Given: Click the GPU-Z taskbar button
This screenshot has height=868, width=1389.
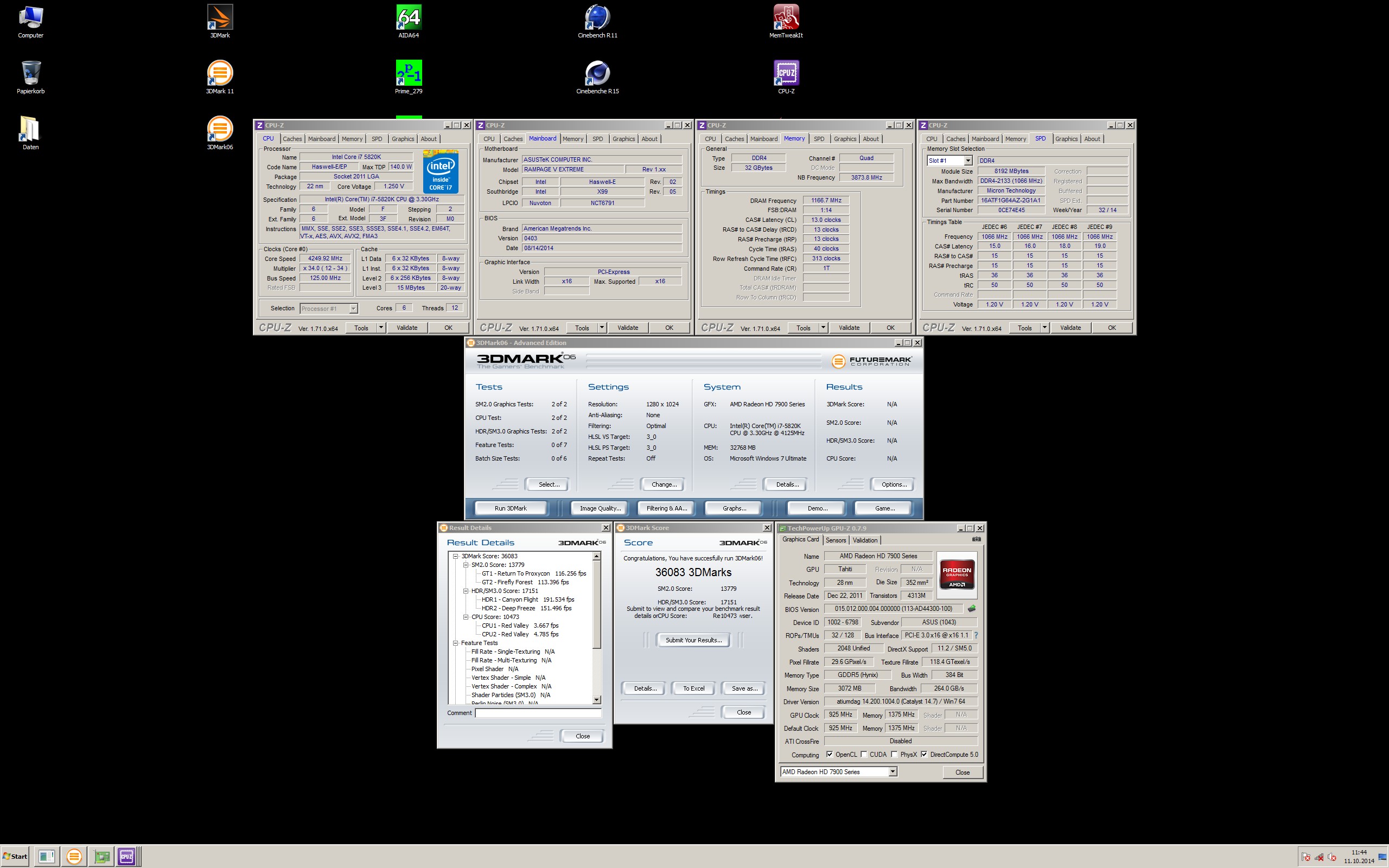Looking at the screenshot, I should point(102,857).
